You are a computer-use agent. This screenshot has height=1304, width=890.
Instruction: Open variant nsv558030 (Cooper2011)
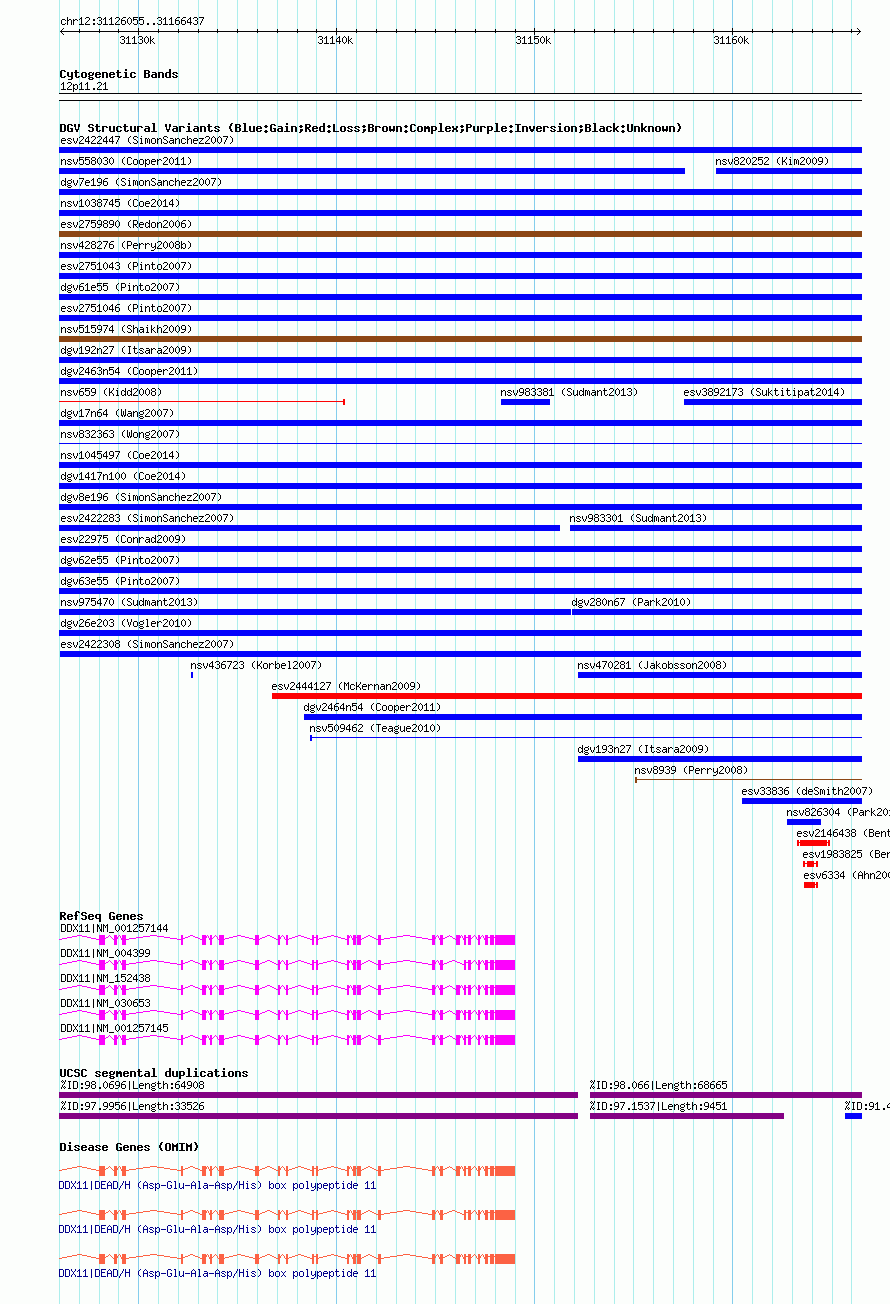tap(126, 161)
